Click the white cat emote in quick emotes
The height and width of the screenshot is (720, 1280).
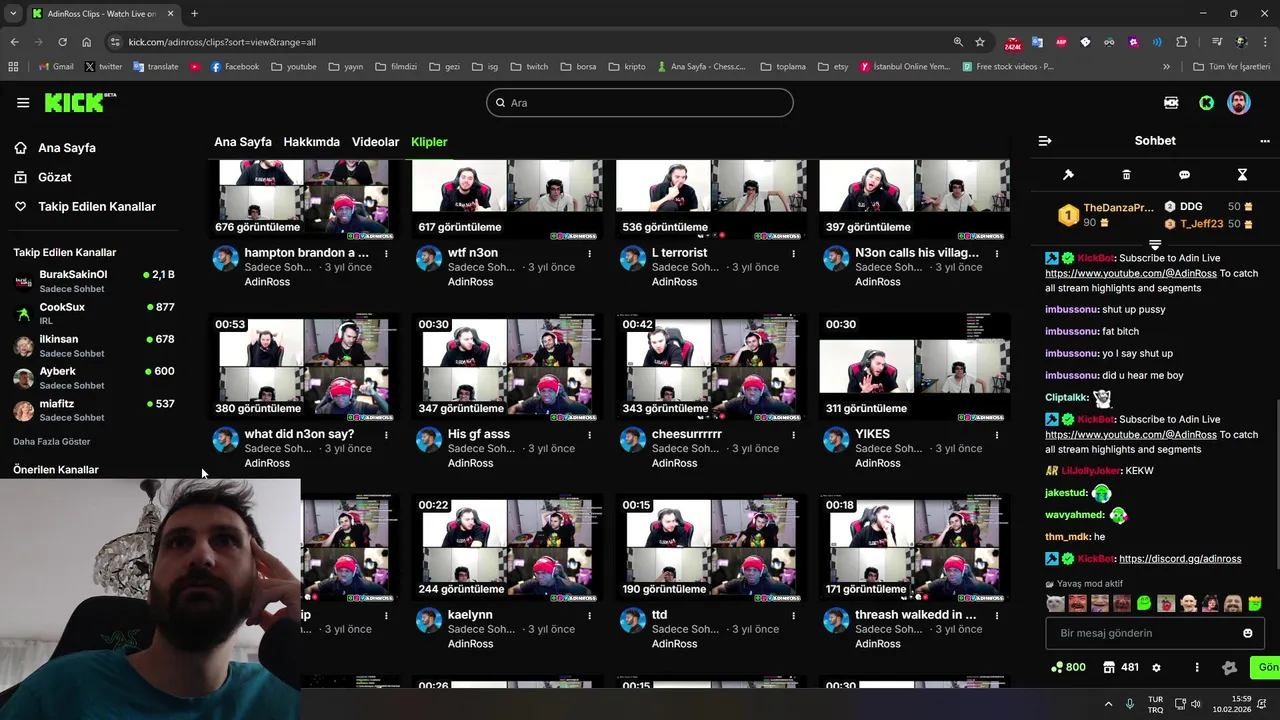[x=1055, y=603]
